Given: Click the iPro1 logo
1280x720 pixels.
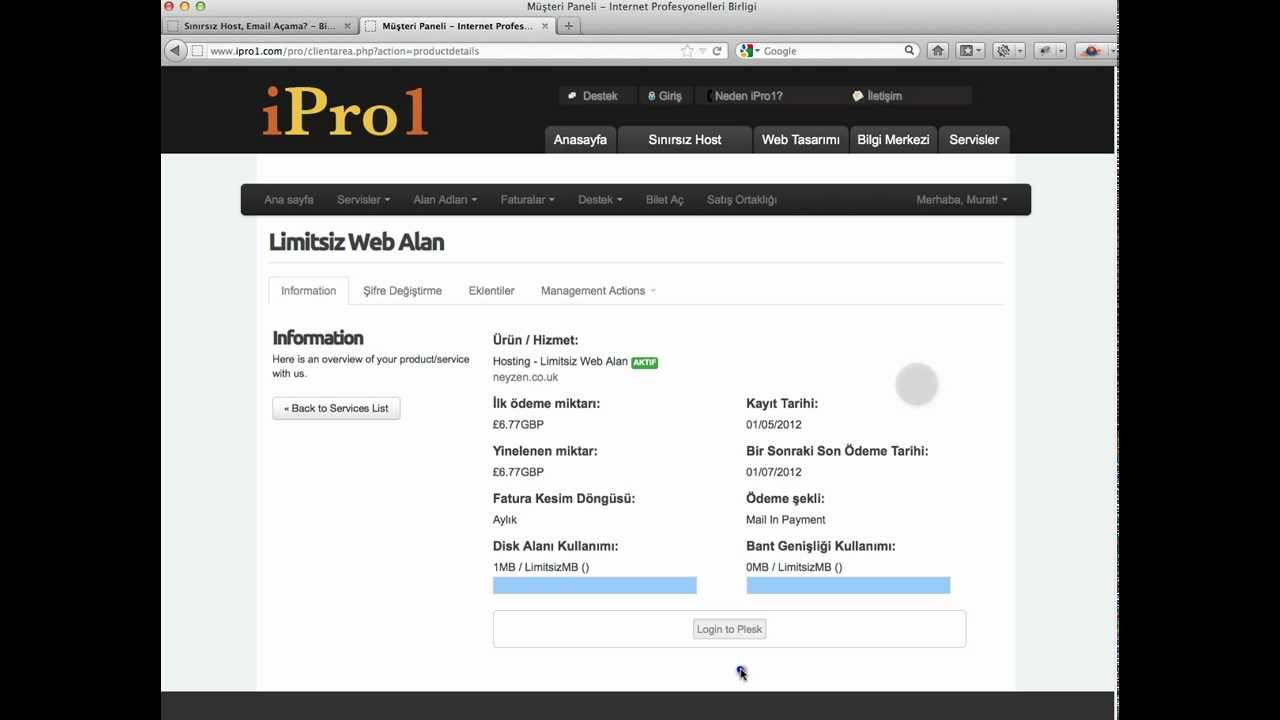Looking at the screenshot, I should click(345, 111).
